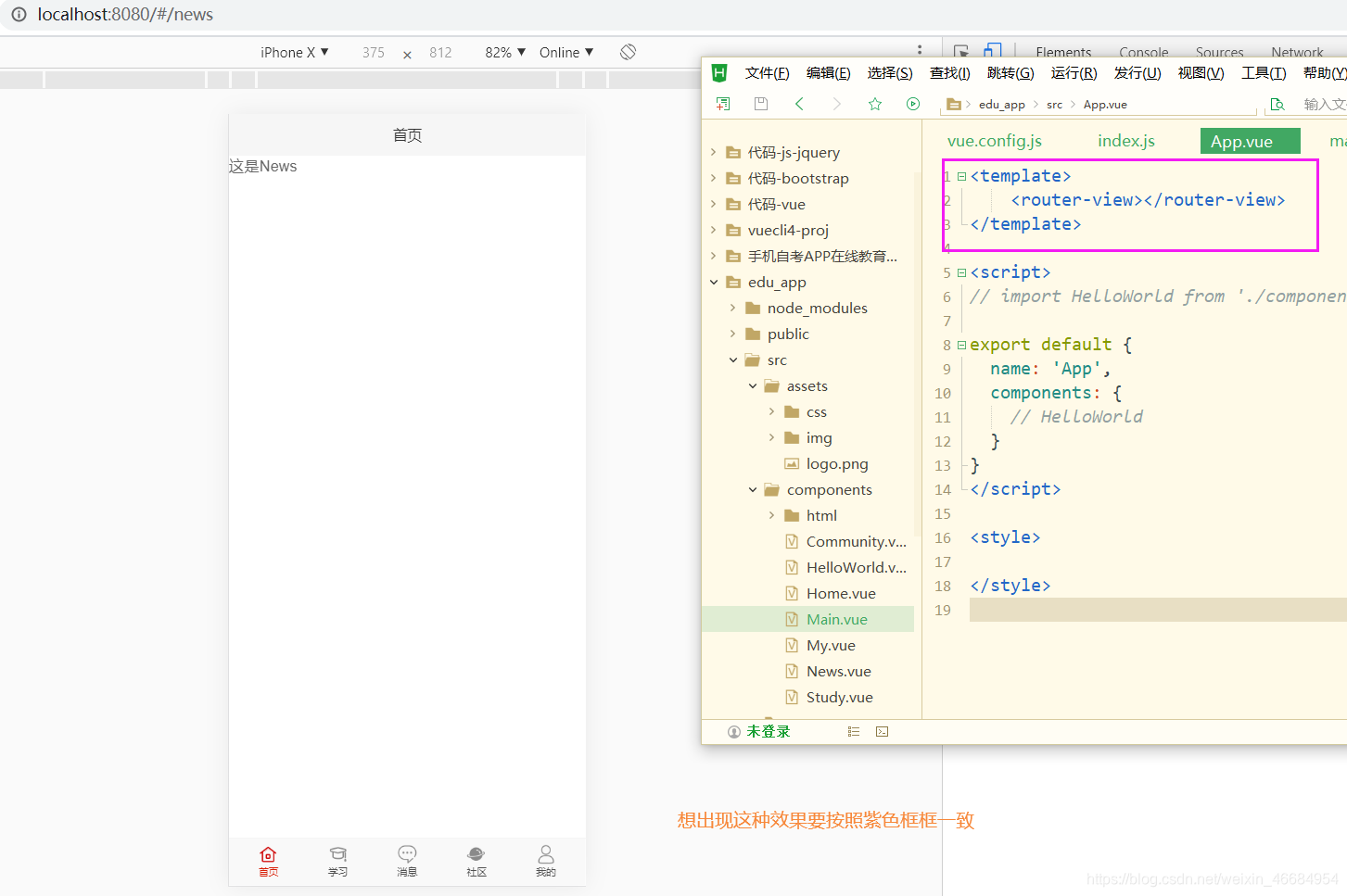Tap the 学习 study icon in bottom bar
The width and height of the screenshot is (1347, 896).
[337, 854]
